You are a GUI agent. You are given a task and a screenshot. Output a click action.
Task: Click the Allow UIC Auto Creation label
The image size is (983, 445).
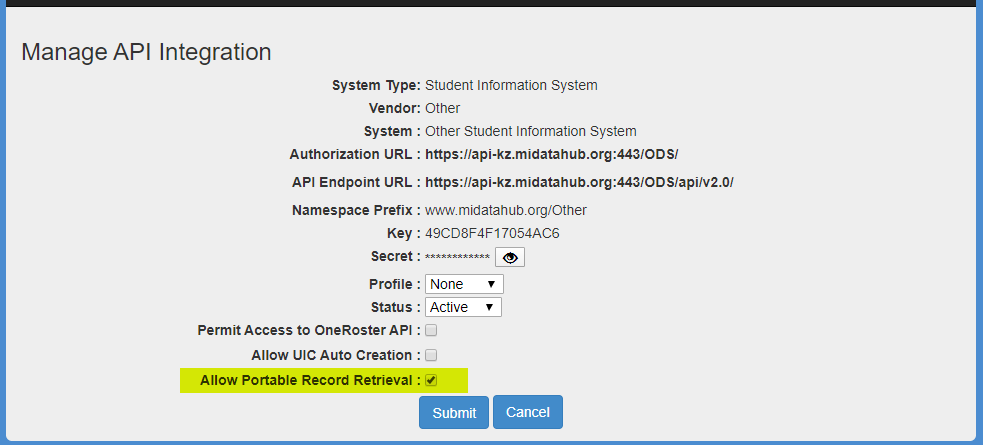click(336, 355)
